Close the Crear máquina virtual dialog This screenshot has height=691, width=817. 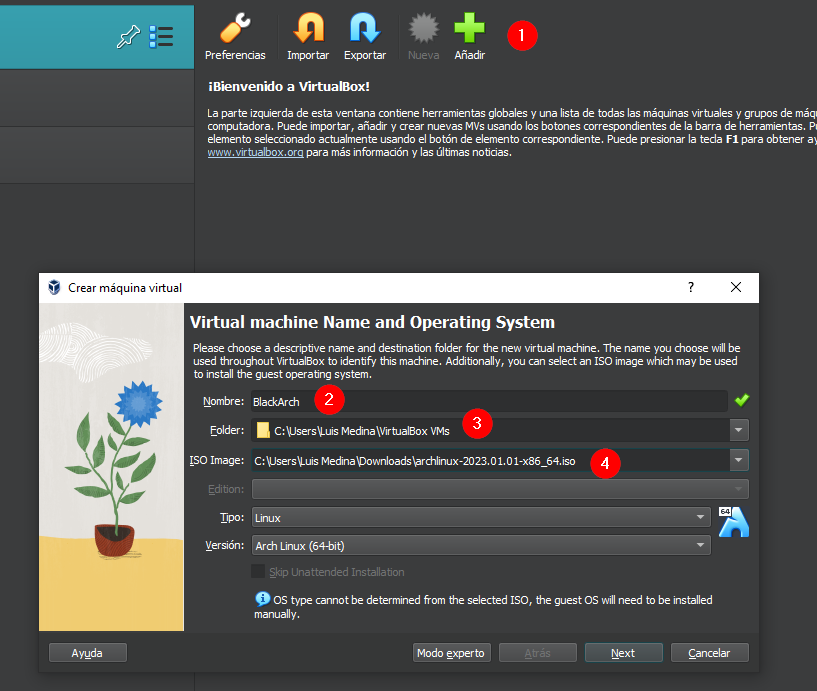click(736, 287)
